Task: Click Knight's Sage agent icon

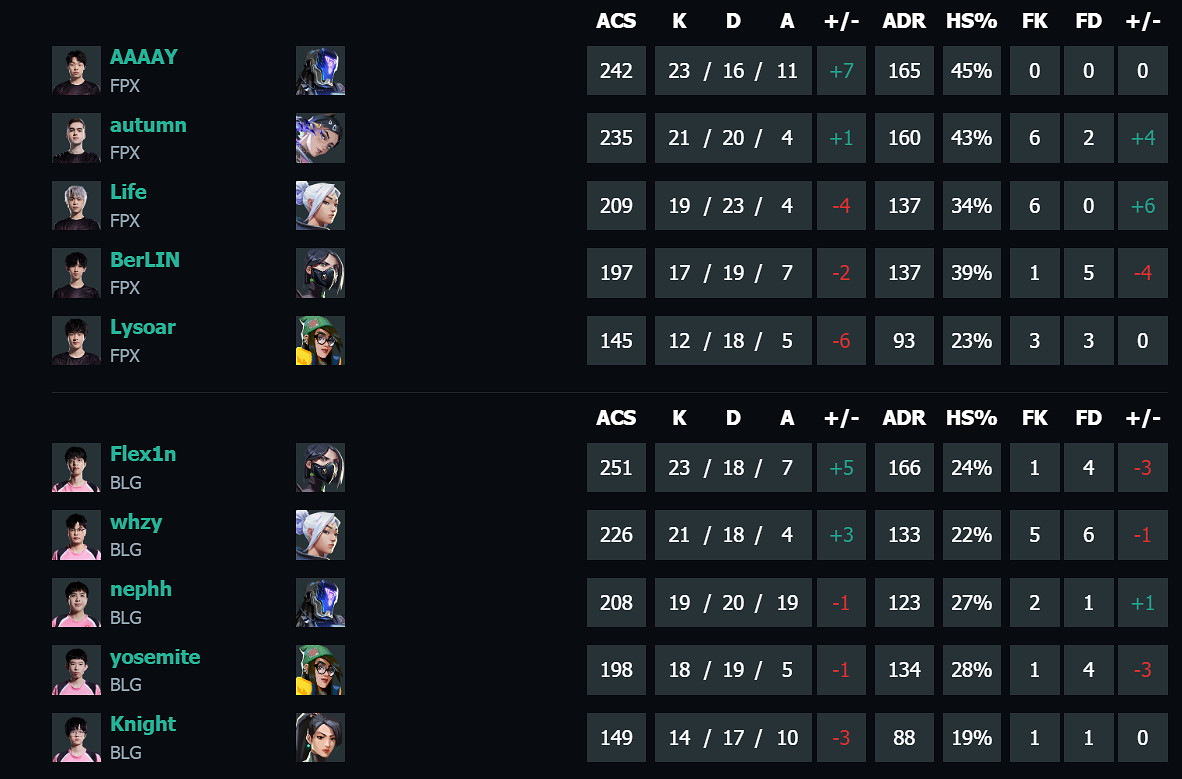Action: (x=320, y=737)
